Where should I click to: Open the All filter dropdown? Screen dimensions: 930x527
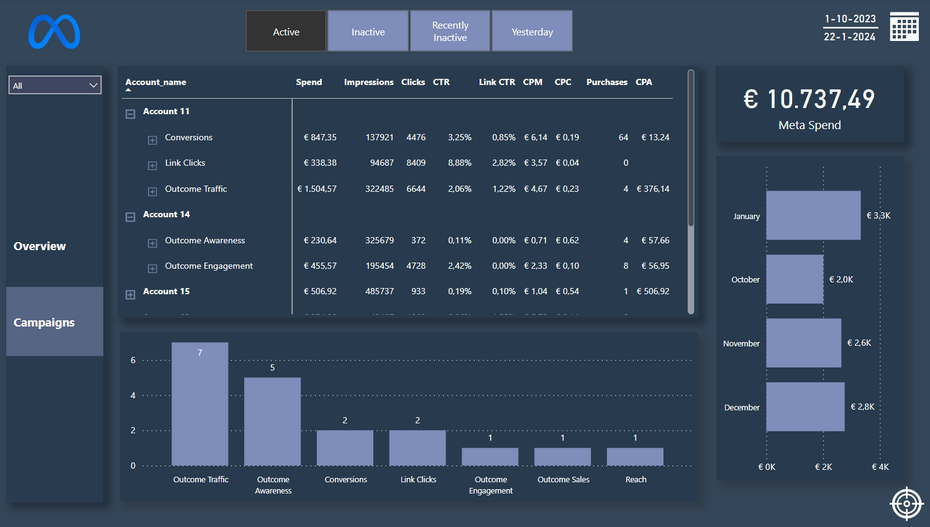point(55,86)
